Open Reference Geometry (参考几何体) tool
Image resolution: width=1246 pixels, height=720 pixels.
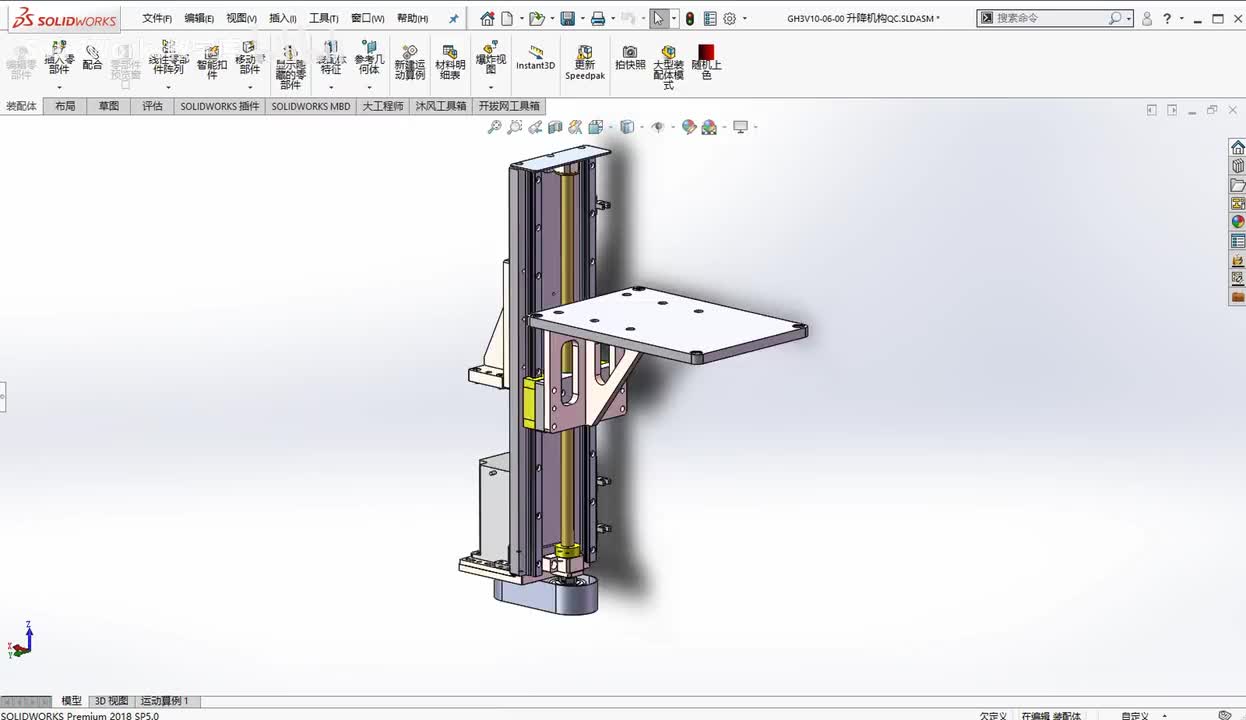tap(369, 58)
